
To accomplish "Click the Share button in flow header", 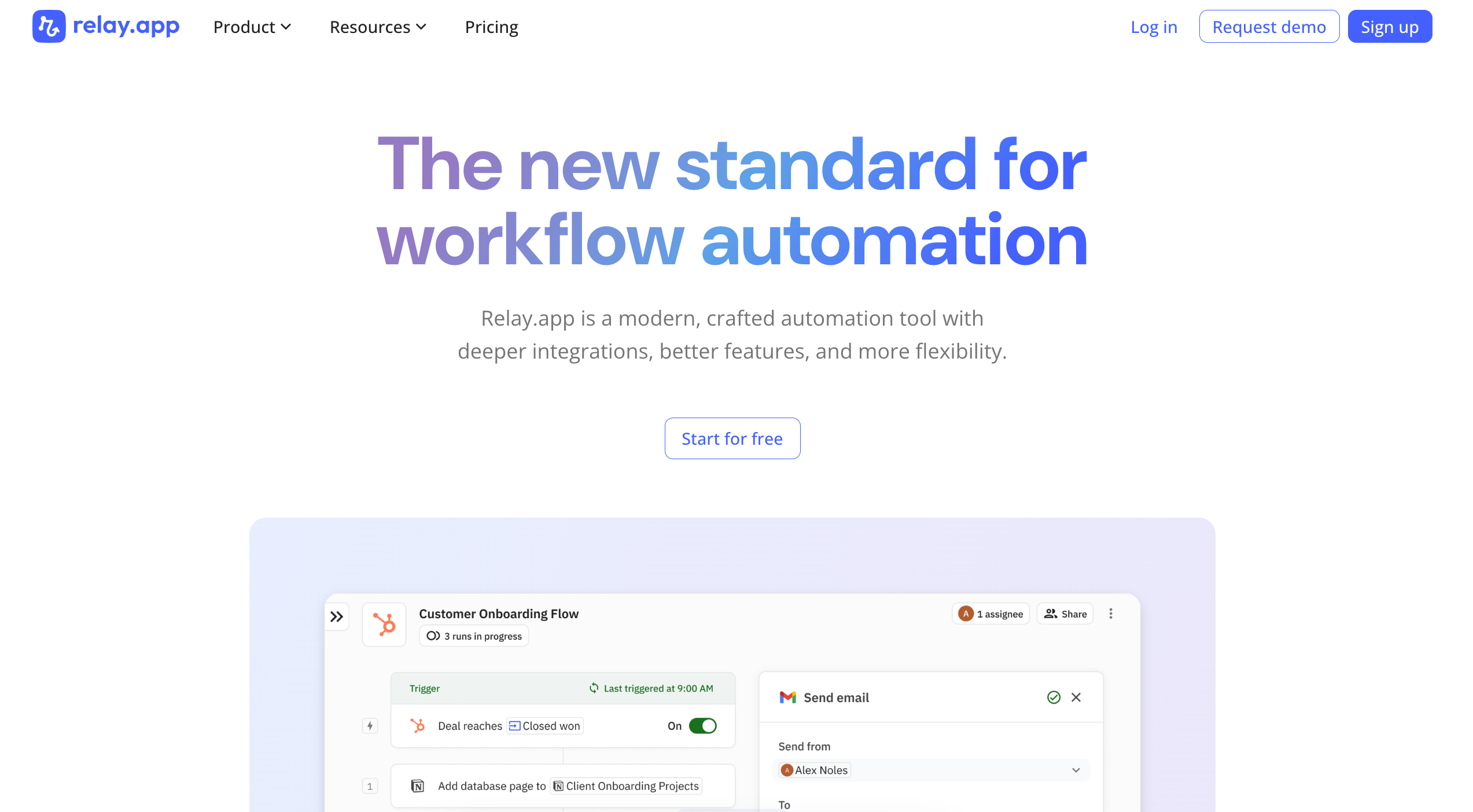I will coord(1065,614).
